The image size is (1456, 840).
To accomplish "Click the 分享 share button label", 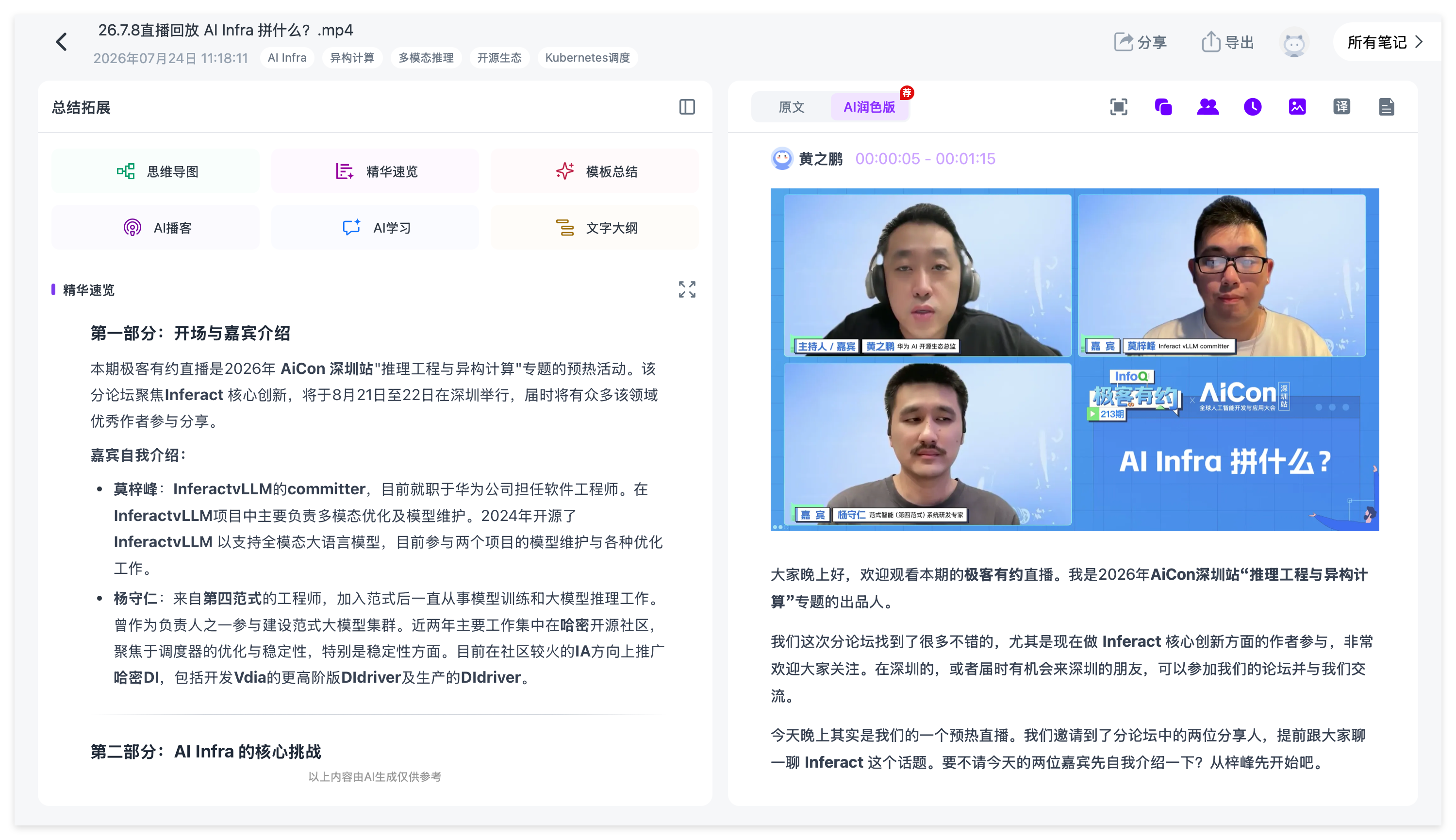I will tap(1152, 43).
